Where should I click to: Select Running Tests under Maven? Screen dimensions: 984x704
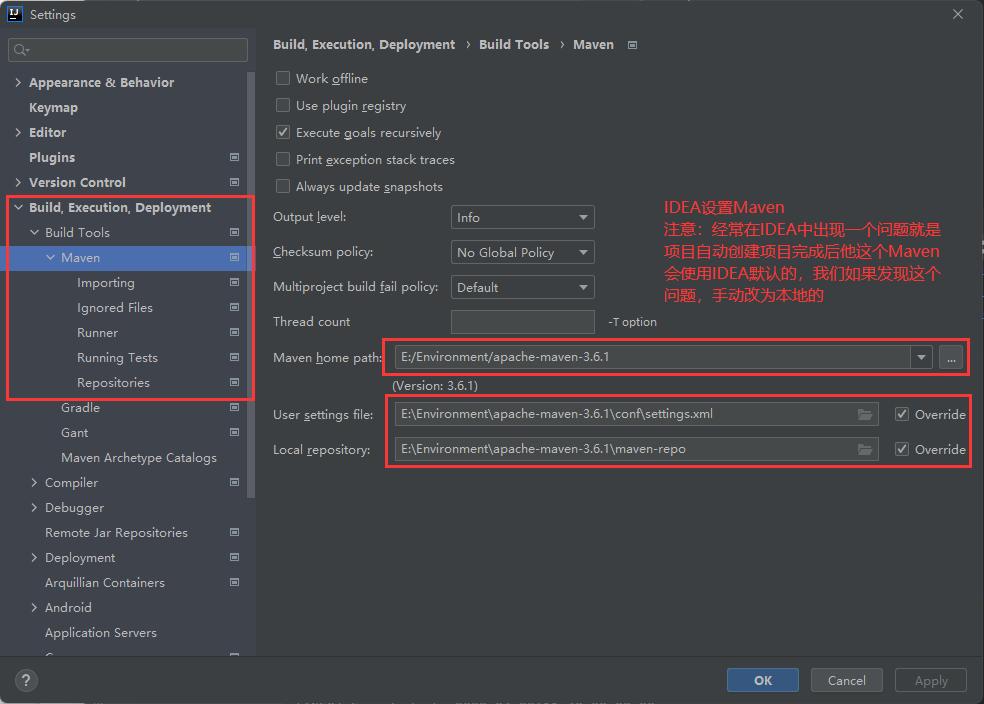117,358
